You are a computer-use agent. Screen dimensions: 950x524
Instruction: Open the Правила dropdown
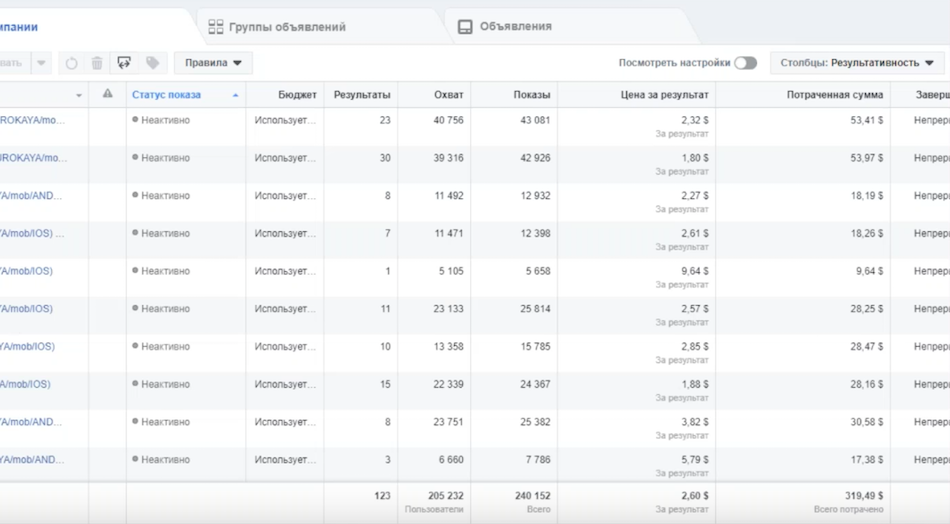(213, 63)
